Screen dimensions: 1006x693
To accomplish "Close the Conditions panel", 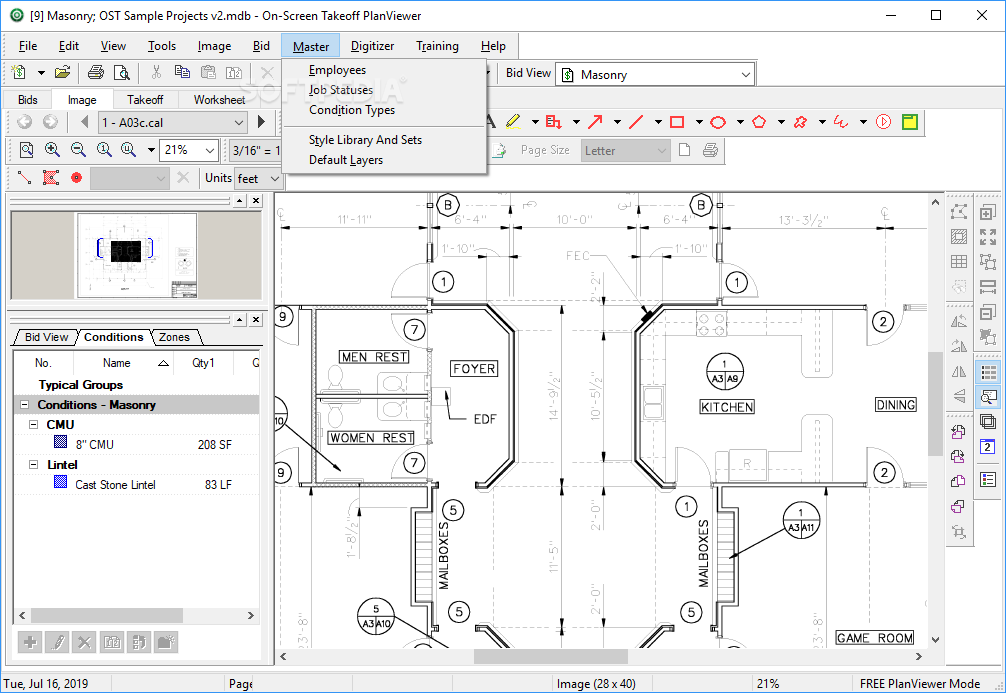I will [x=256, y=319].
